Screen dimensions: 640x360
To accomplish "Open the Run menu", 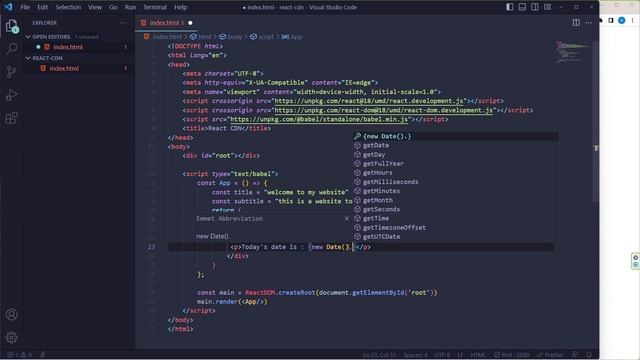I will coord(130,7).
